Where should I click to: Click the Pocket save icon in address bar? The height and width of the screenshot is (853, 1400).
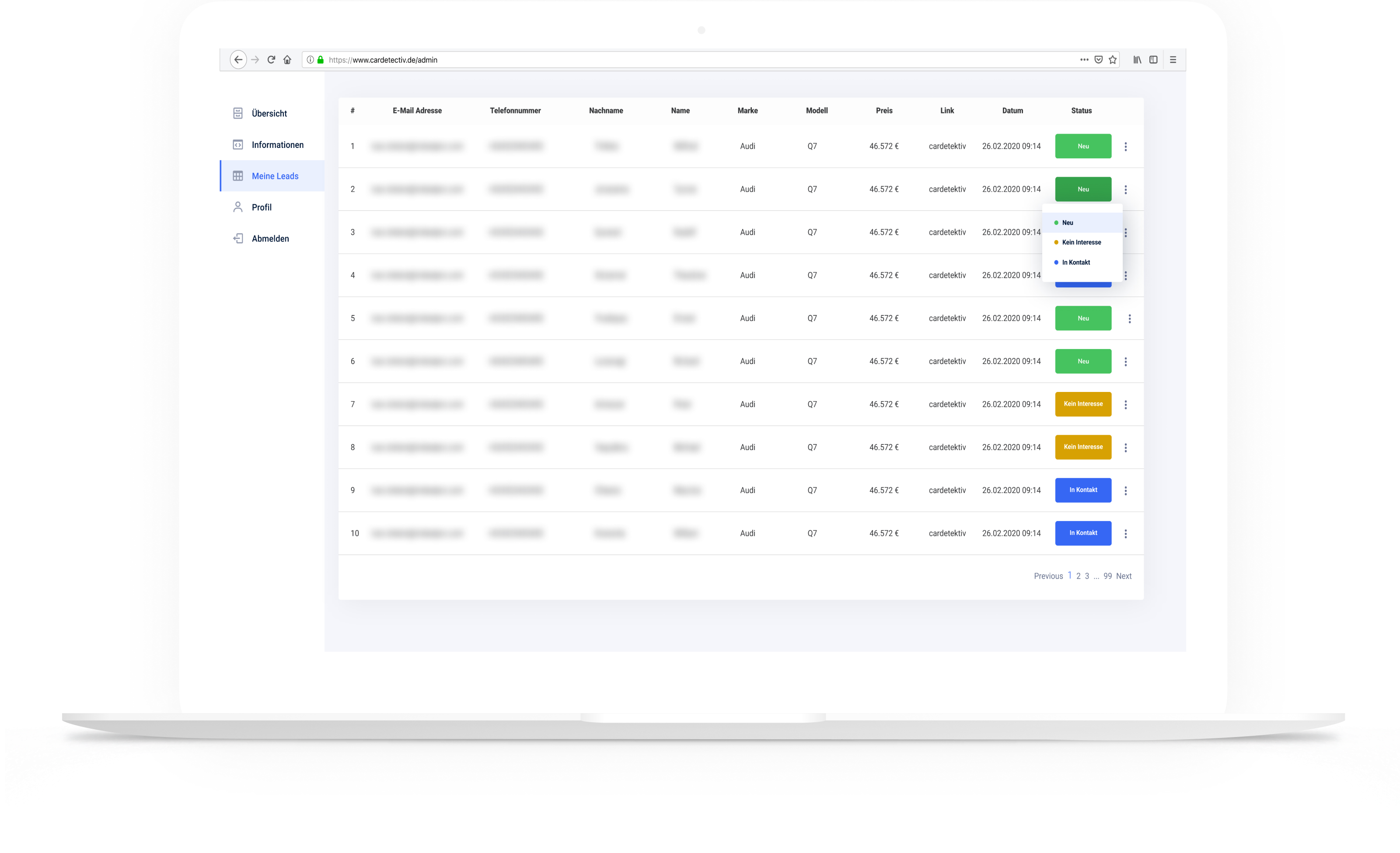click(1098, 59)
